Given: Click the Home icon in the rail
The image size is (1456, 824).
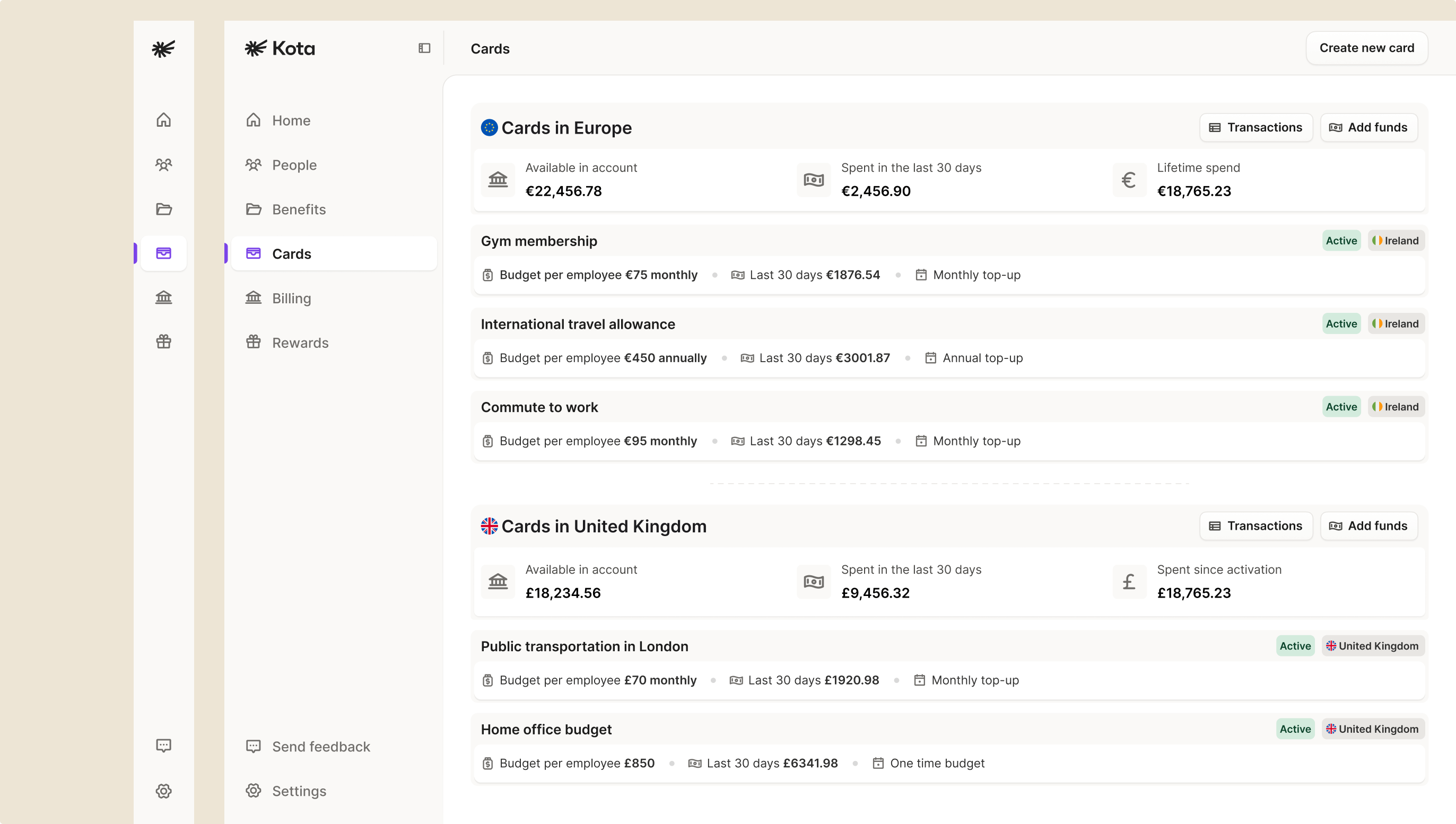Looking at the screenshot, I should (163, 120).
